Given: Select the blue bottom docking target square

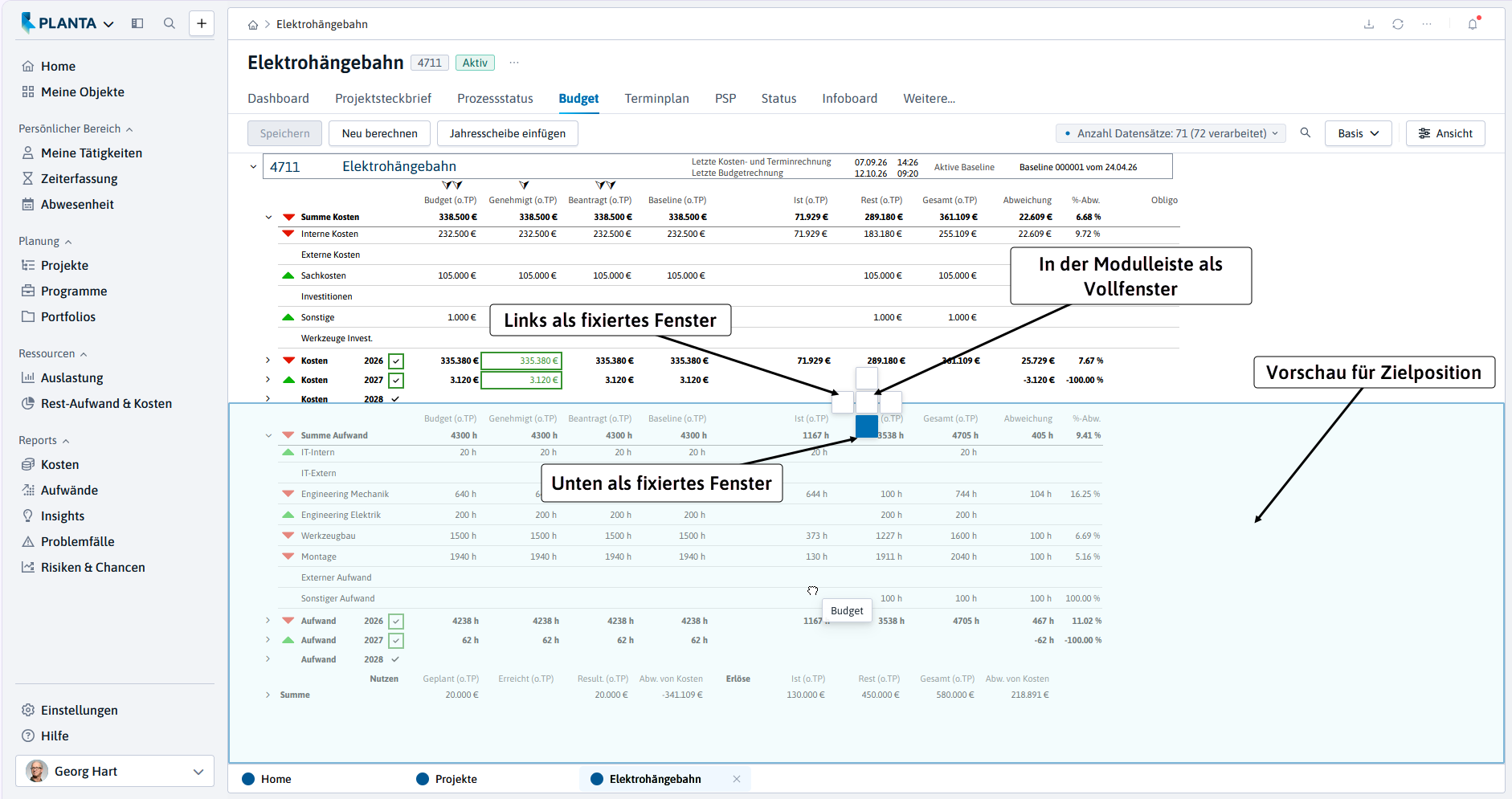Looking at the screenshot, I should (x=867, y=426).
